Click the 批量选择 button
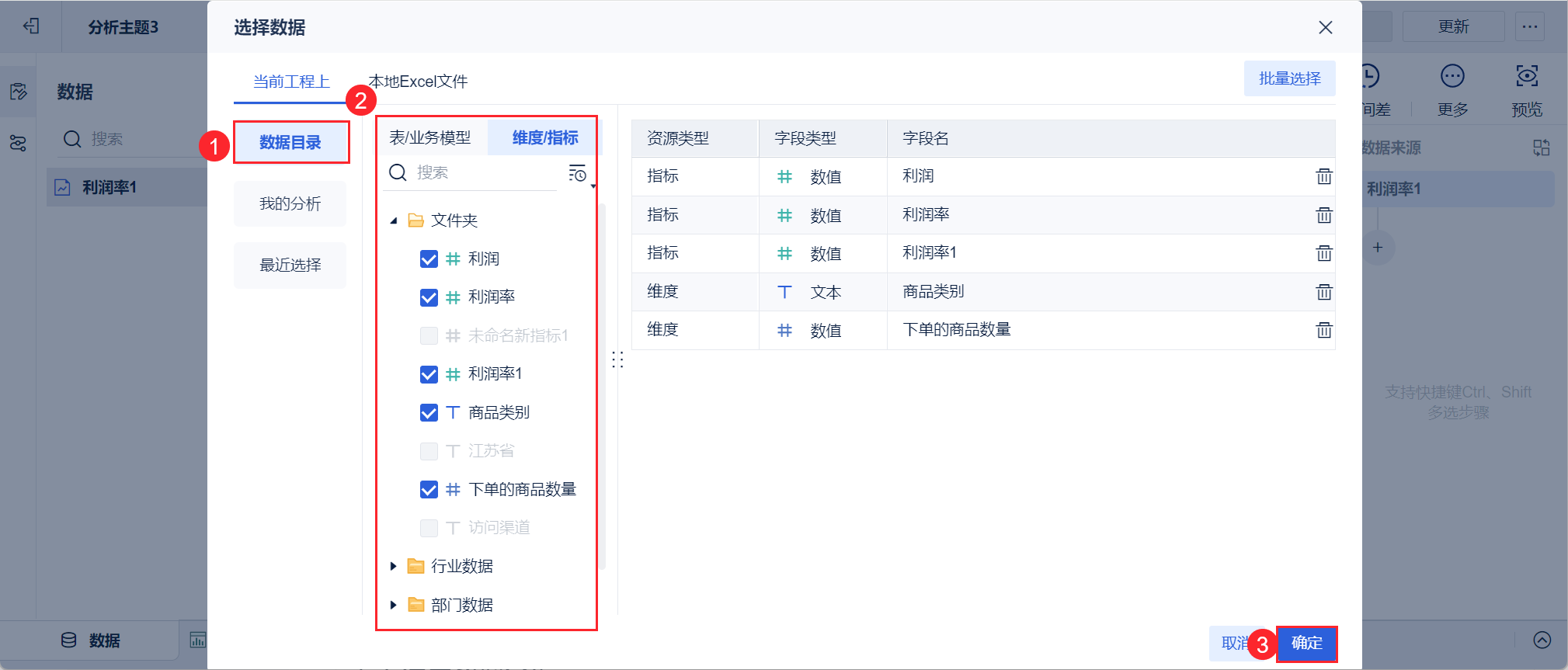Screen dimensions: 1568x670 click(1289, 78)
